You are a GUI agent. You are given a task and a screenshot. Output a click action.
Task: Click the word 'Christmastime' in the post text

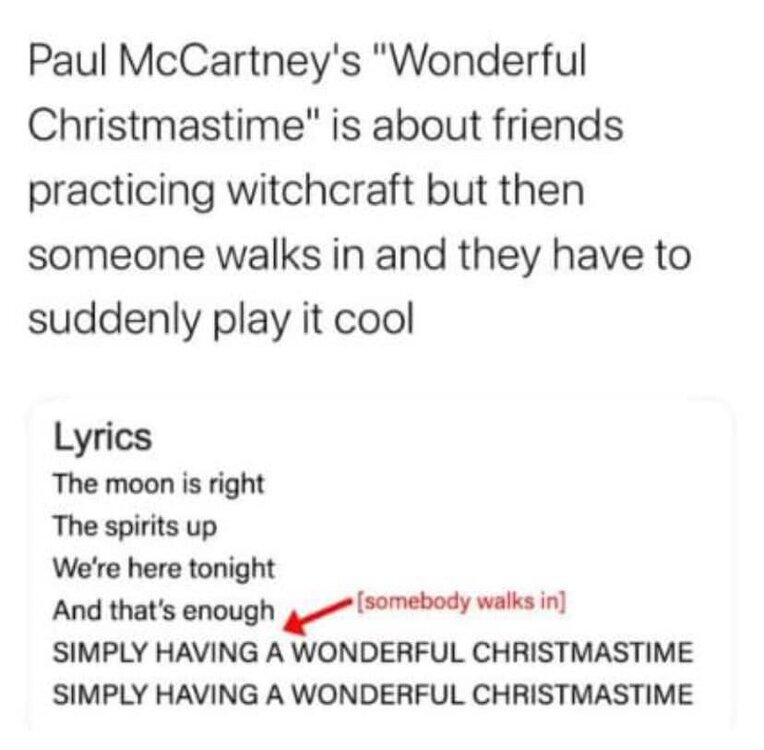point(166,125)
